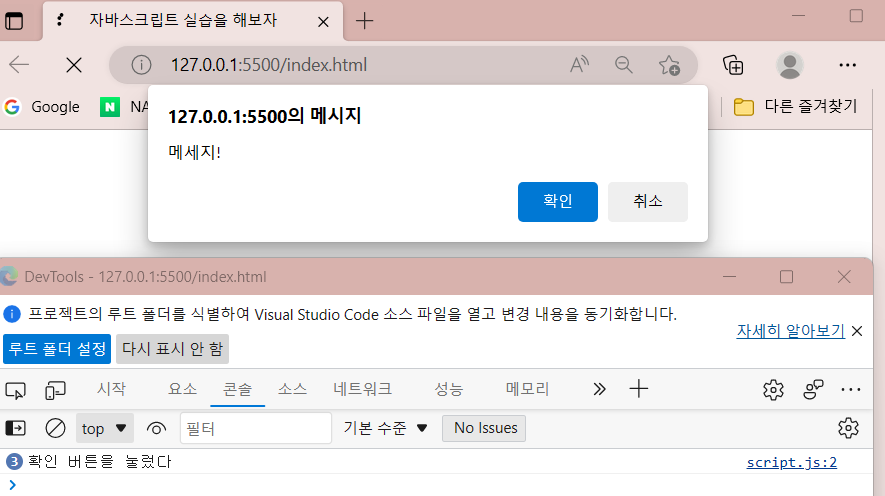Open the 네트워크 tab

tap(362, 389)
